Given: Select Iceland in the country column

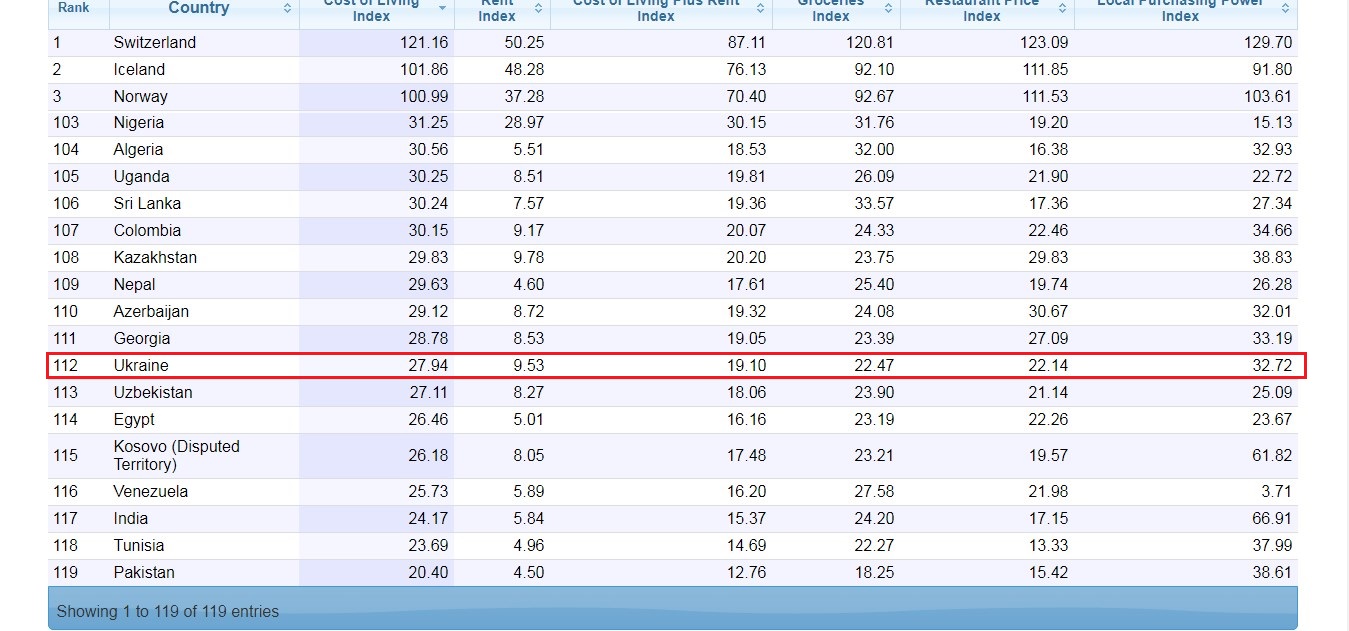Looking at the screenshot, I should pyautogui.click(x=139, y=70).
